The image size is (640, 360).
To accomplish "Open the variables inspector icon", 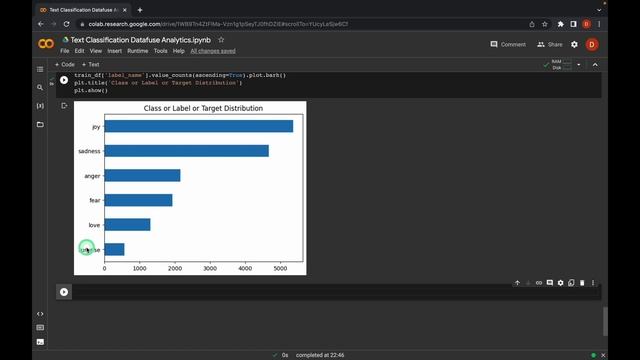I will pyautogui.click(x=40, y=106).
